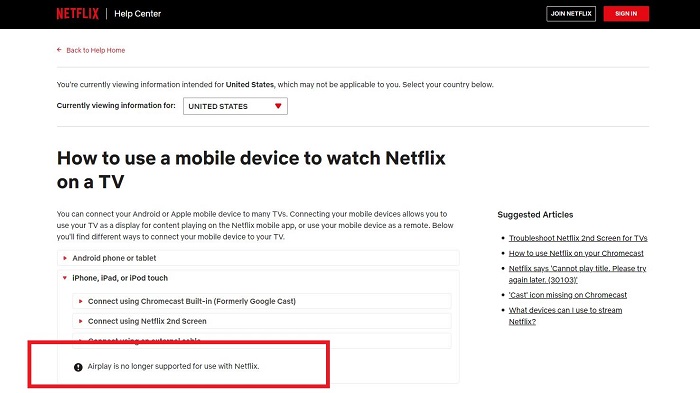Click the Suggested Articles heading
Viewport: 700px width, 393px height.
[535, 215]
